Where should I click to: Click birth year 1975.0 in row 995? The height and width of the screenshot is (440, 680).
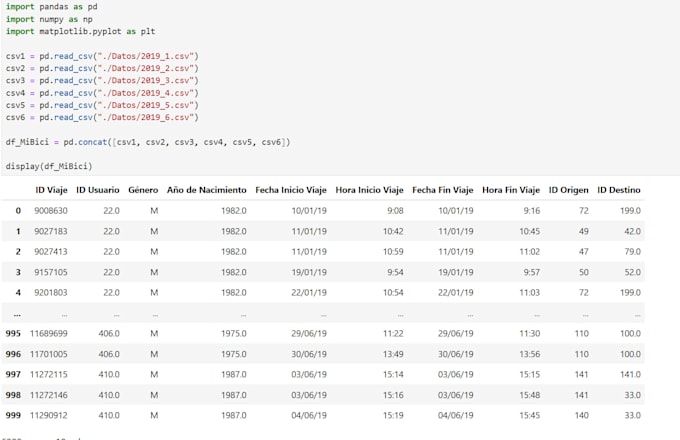233,333
